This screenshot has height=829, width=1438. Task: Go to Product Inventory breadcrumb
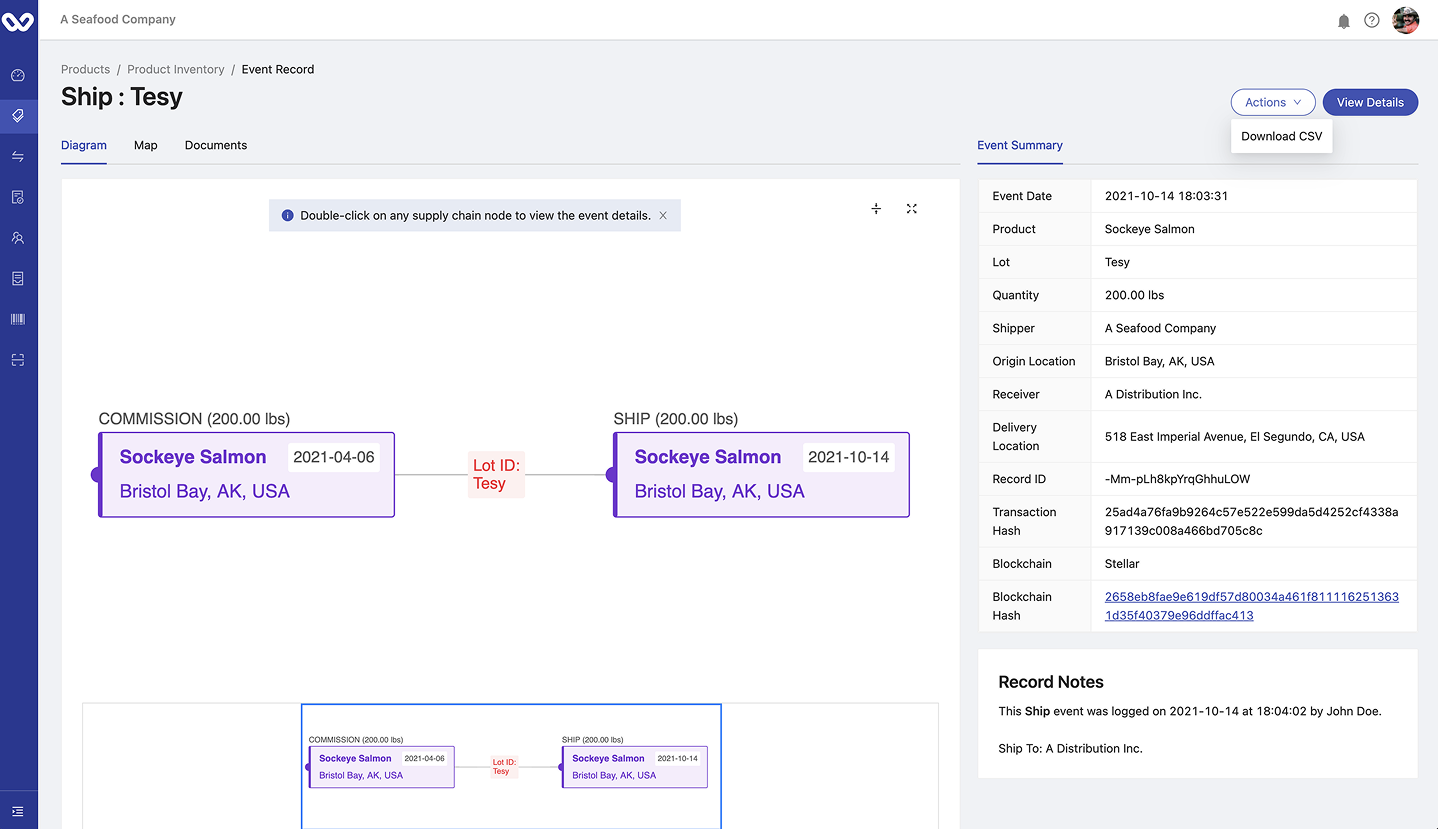pyautogui.click(x=176, y=69)
